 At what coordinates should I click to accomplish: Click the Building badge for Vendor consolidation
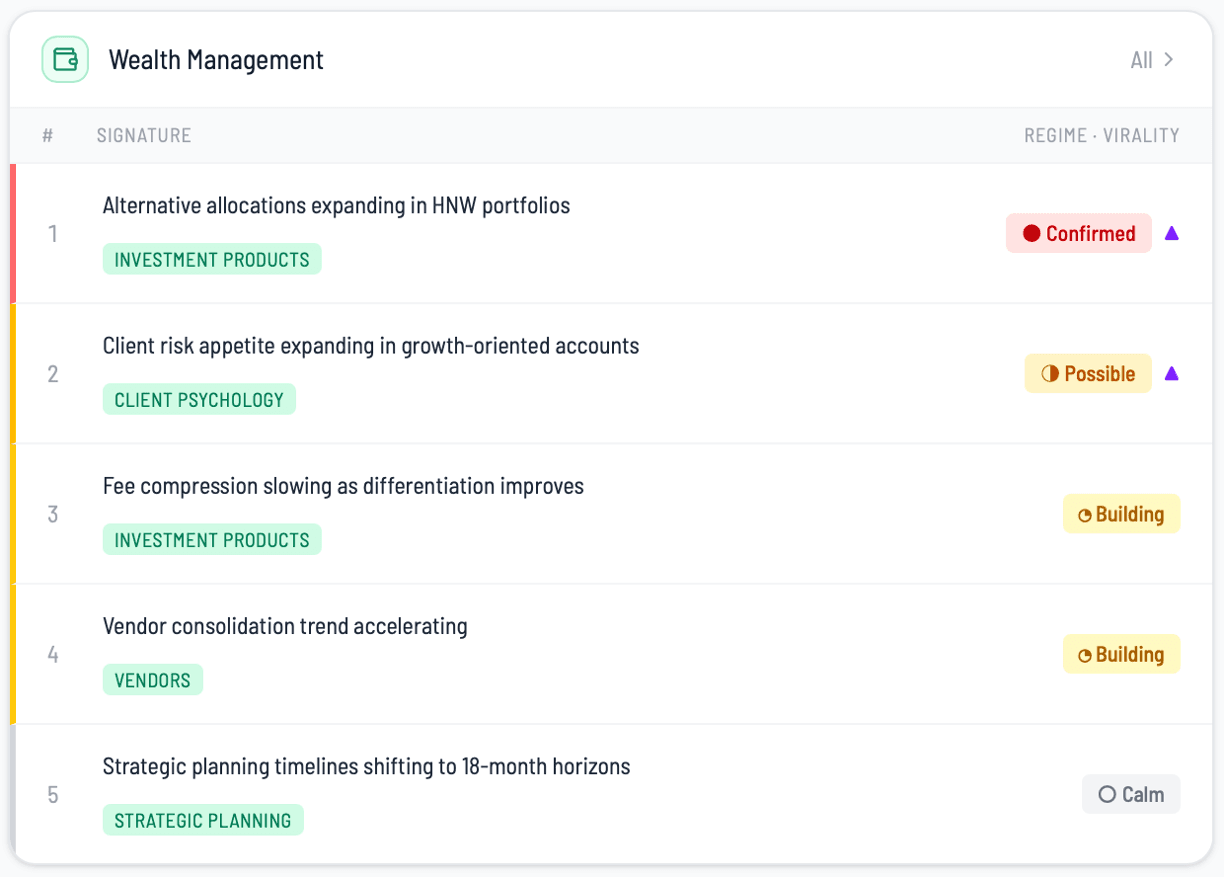[1121, 654]
